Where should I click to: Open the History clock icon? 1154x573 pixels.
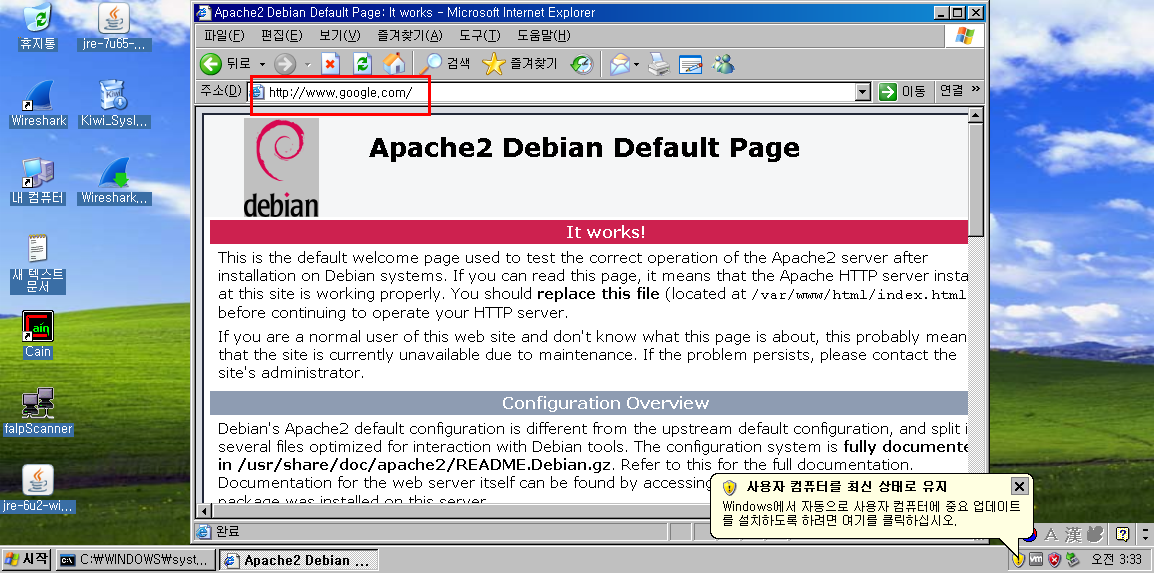(x=582, y=65)
